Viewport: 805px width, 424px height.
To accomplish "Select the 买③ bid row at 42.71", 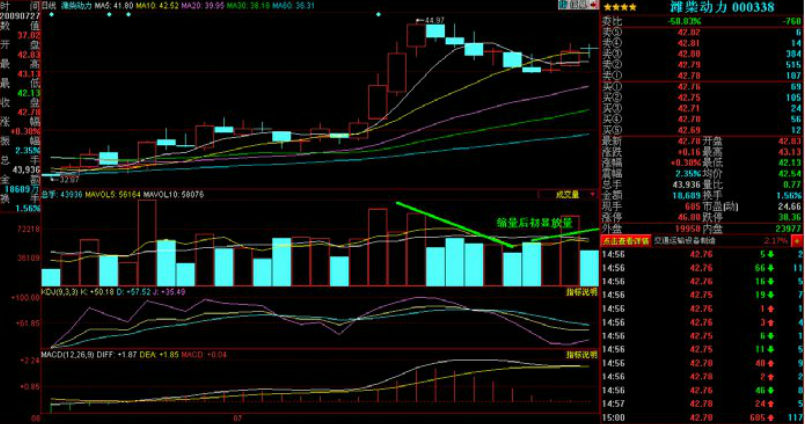I will (x=702, y=108).
